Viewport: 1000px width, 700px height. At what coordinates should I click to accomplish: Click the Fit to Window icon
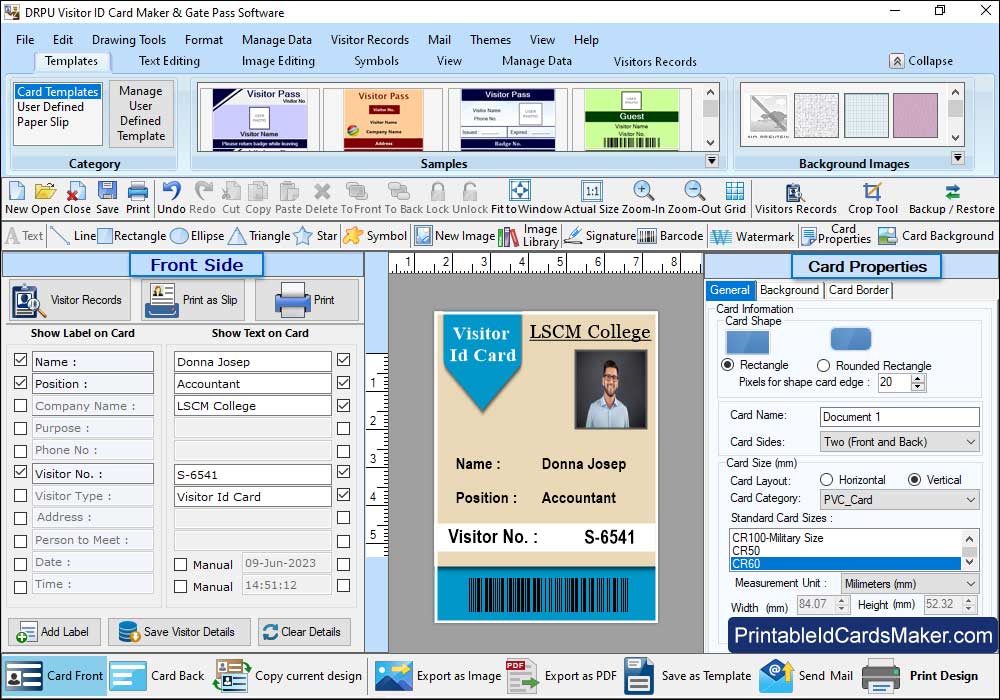[520, 190]
